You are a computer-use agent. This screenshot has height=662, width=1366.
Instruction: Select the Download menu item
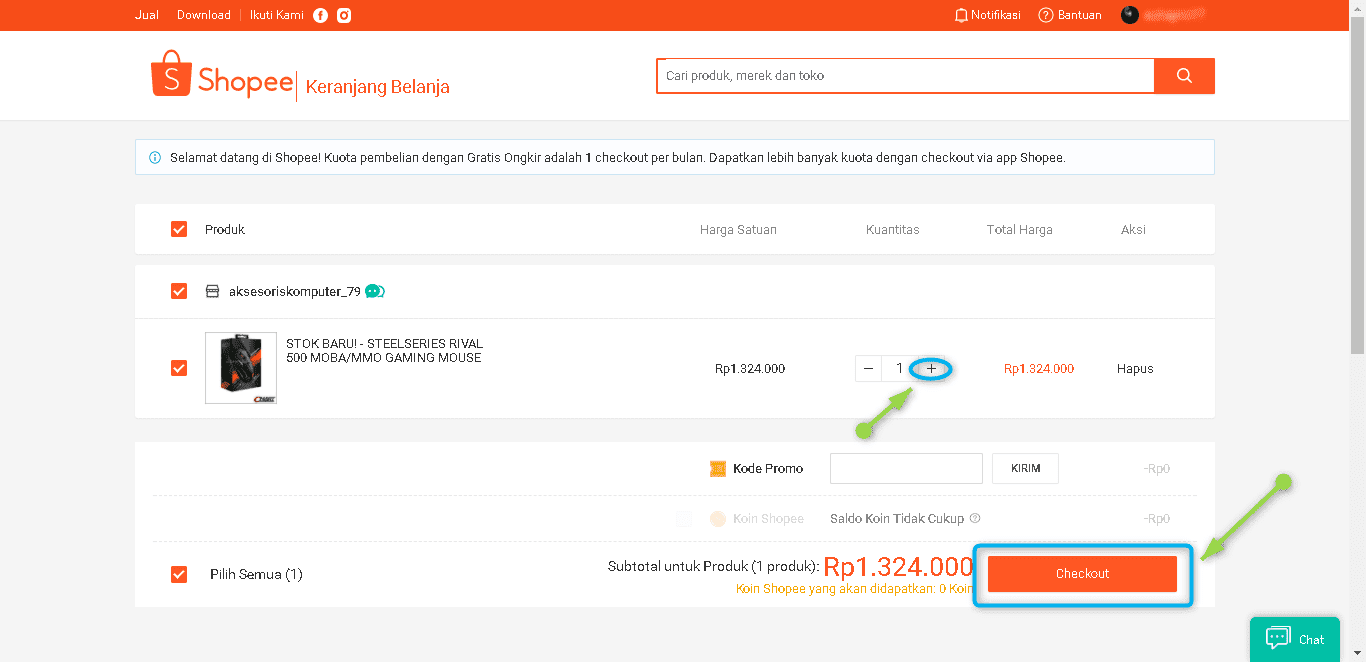[x=203, y=15]
